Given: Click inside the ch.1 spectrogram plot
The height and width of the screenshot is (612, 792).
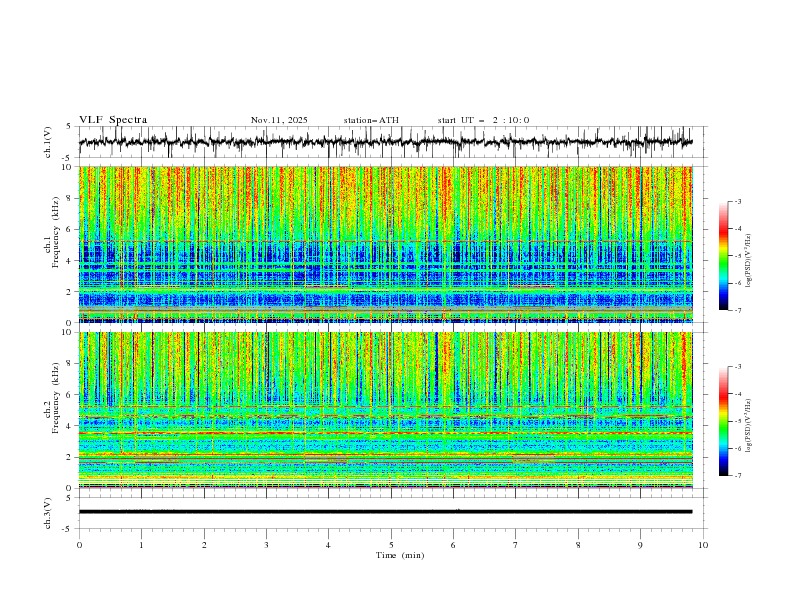Looking at the screenshot, I should pos(386,244).
